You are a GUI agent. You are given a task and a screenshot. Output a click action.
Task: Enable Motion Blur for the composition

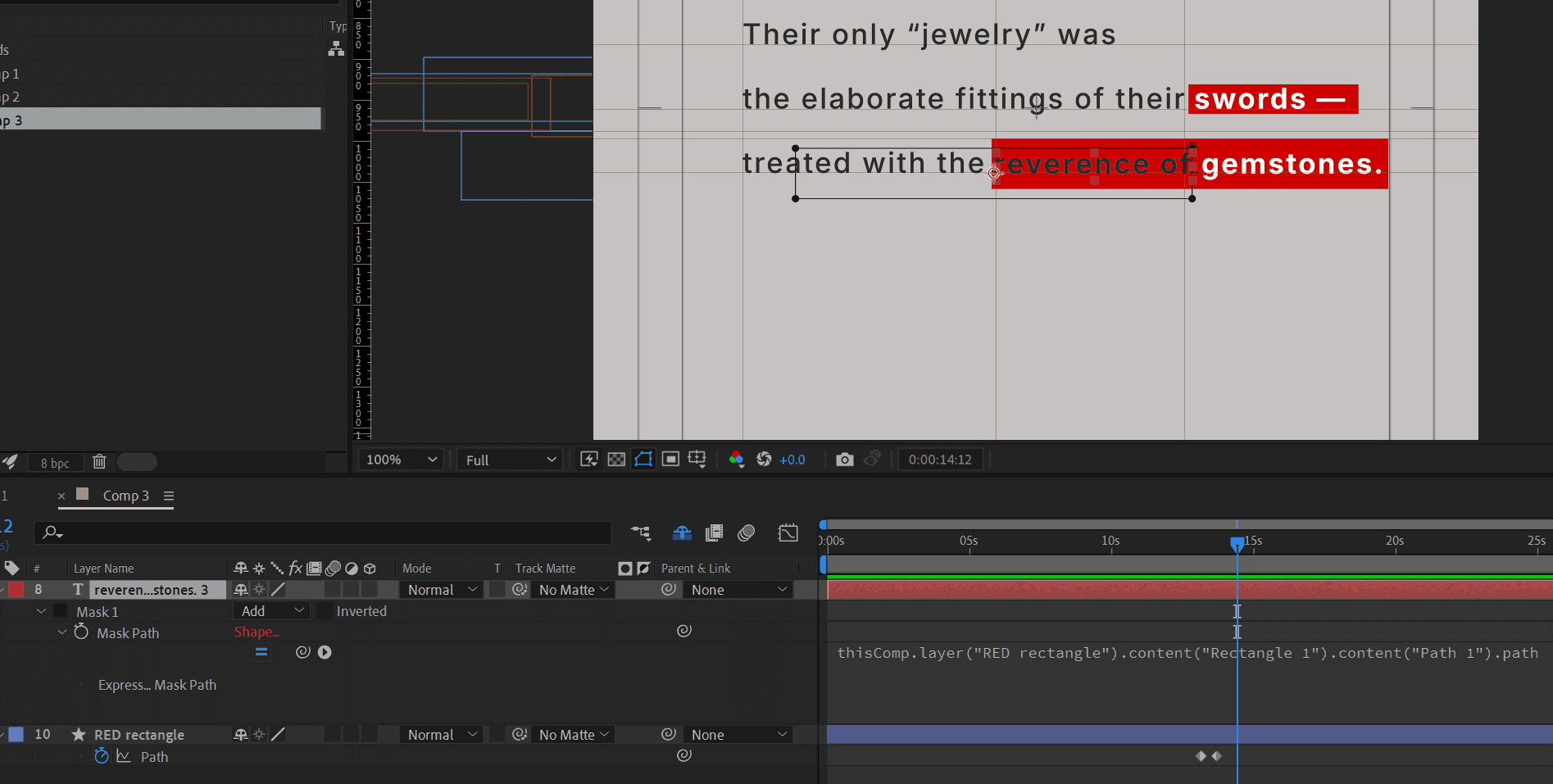(x=746, y=533)
